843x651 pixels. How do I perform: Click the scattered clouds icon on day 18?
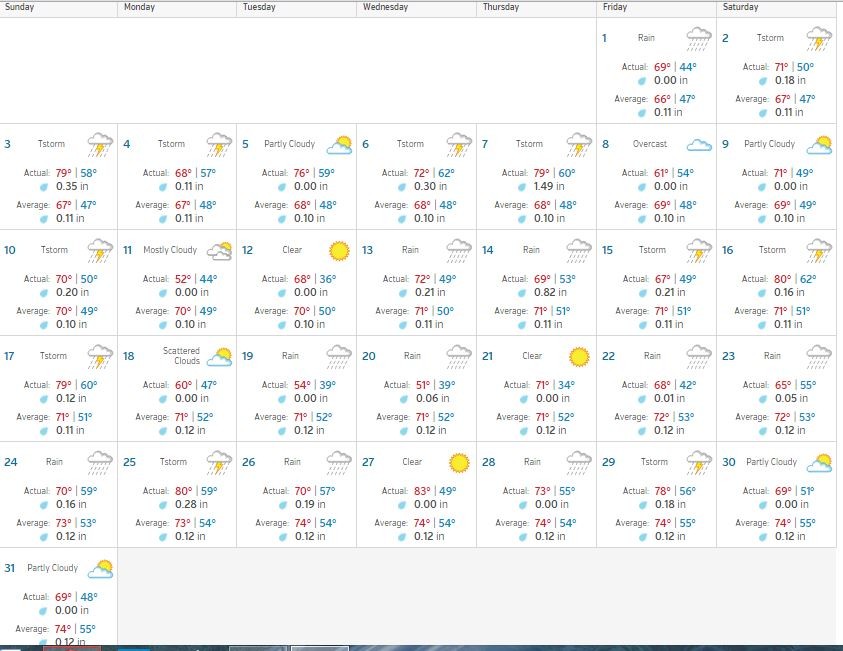point(220,357)
